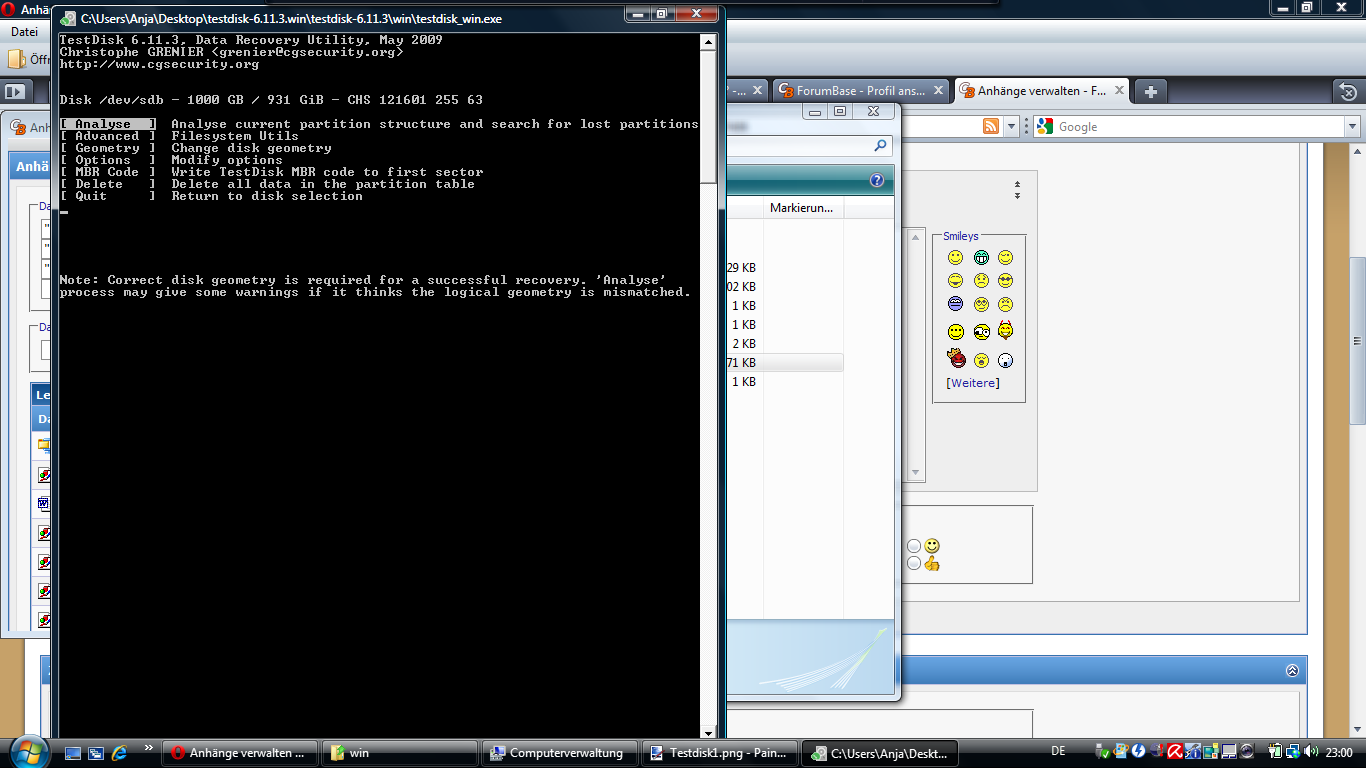
Task: Click the page scrollbar up arrow in Opera
Action: 1357,151
